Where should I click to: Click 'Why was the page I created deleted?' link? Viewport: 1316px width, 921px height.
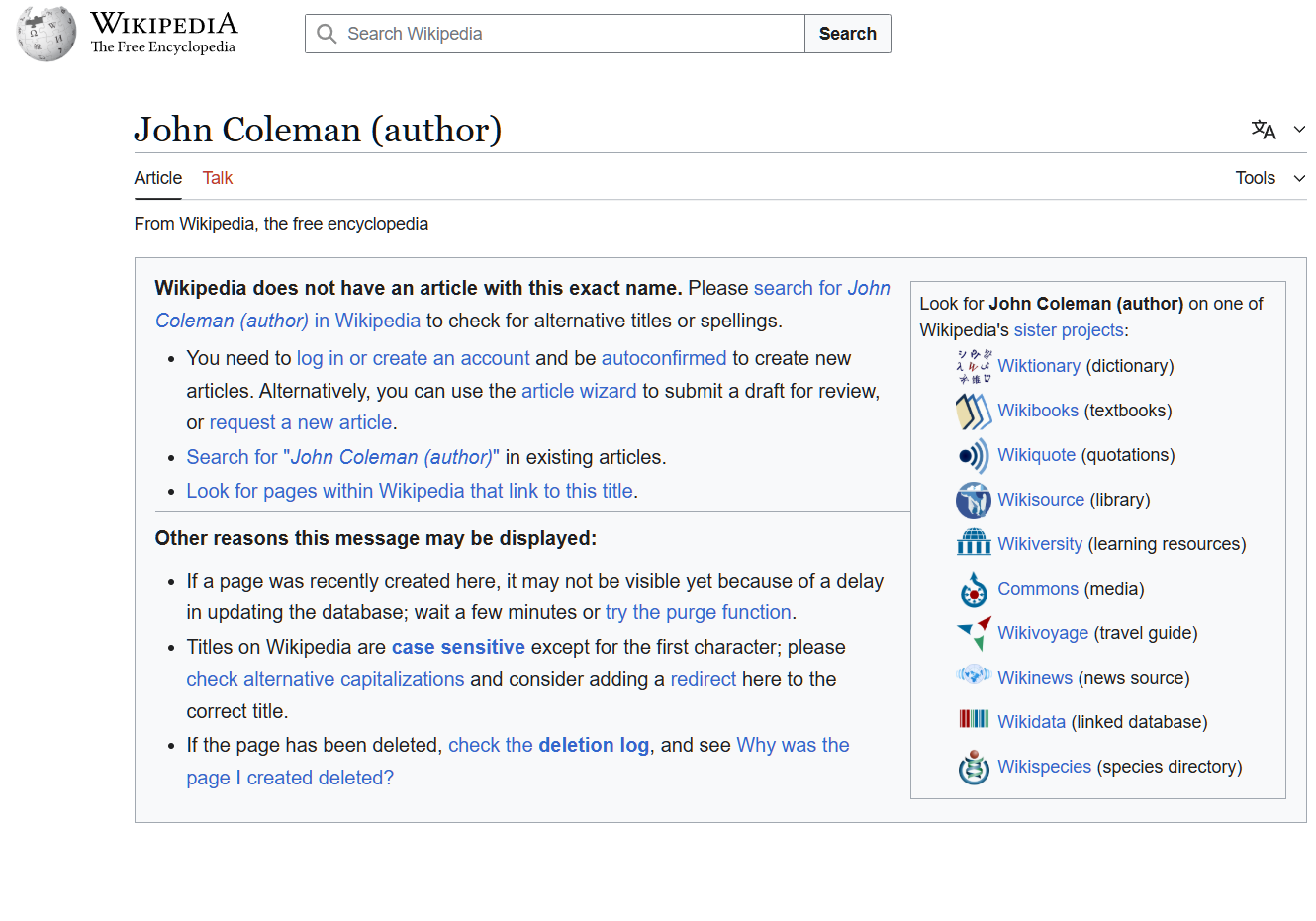[x=517, y=761]
